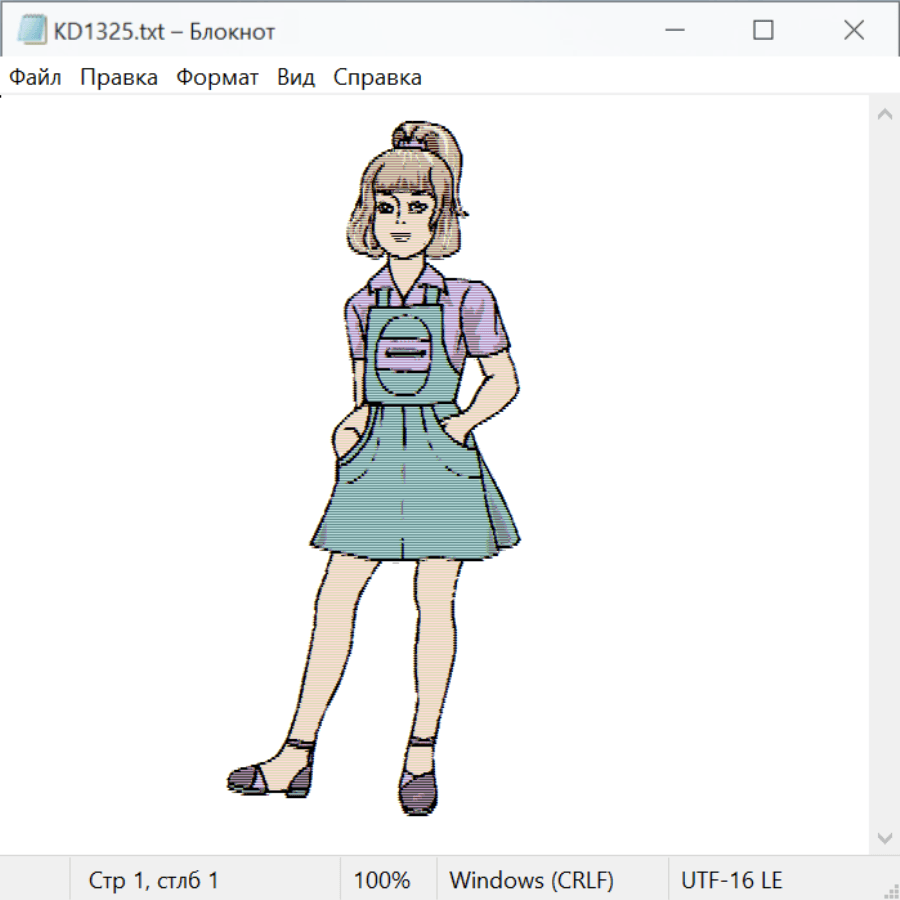Open the Вид menu
This screenshot has height=900, width=900.
[296, 78]
